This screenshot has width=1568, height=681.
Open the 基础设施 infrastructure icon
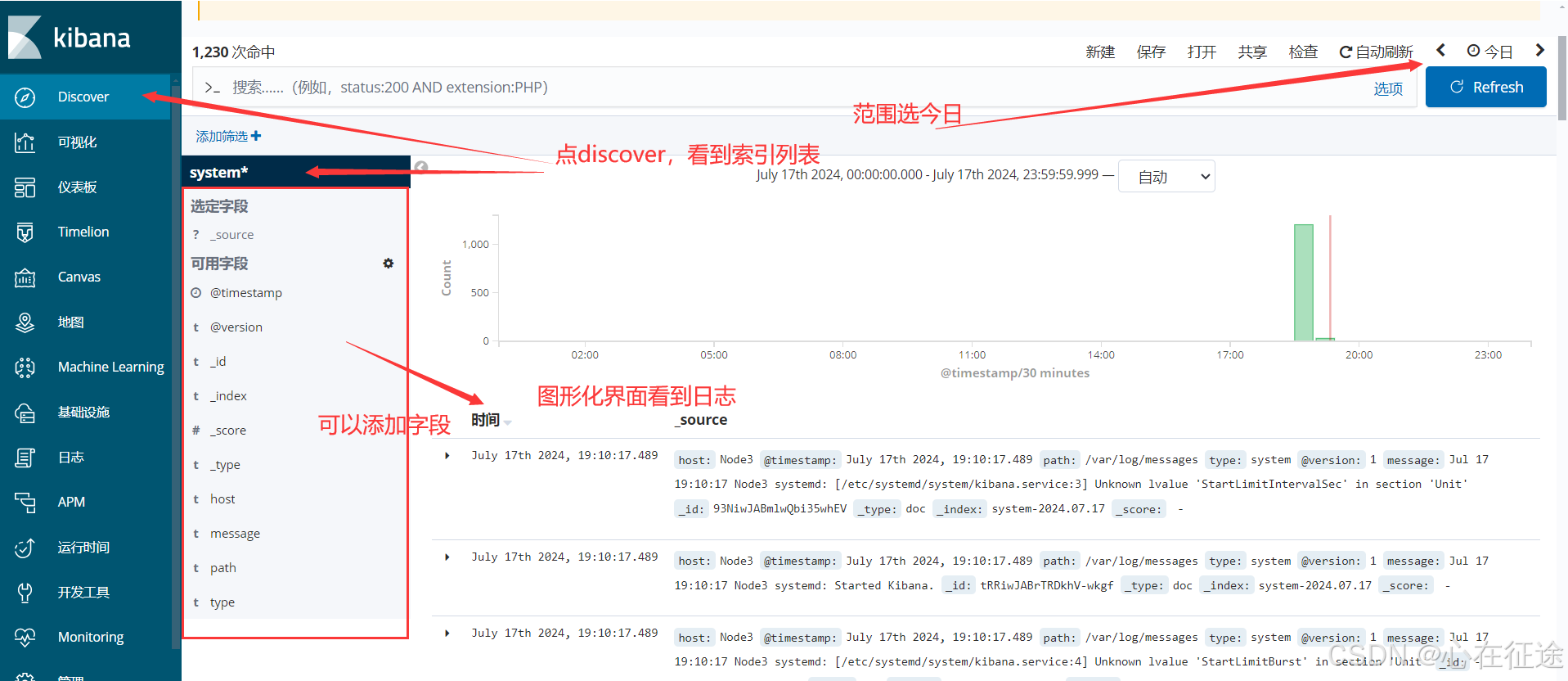click(x=25, y=413)
